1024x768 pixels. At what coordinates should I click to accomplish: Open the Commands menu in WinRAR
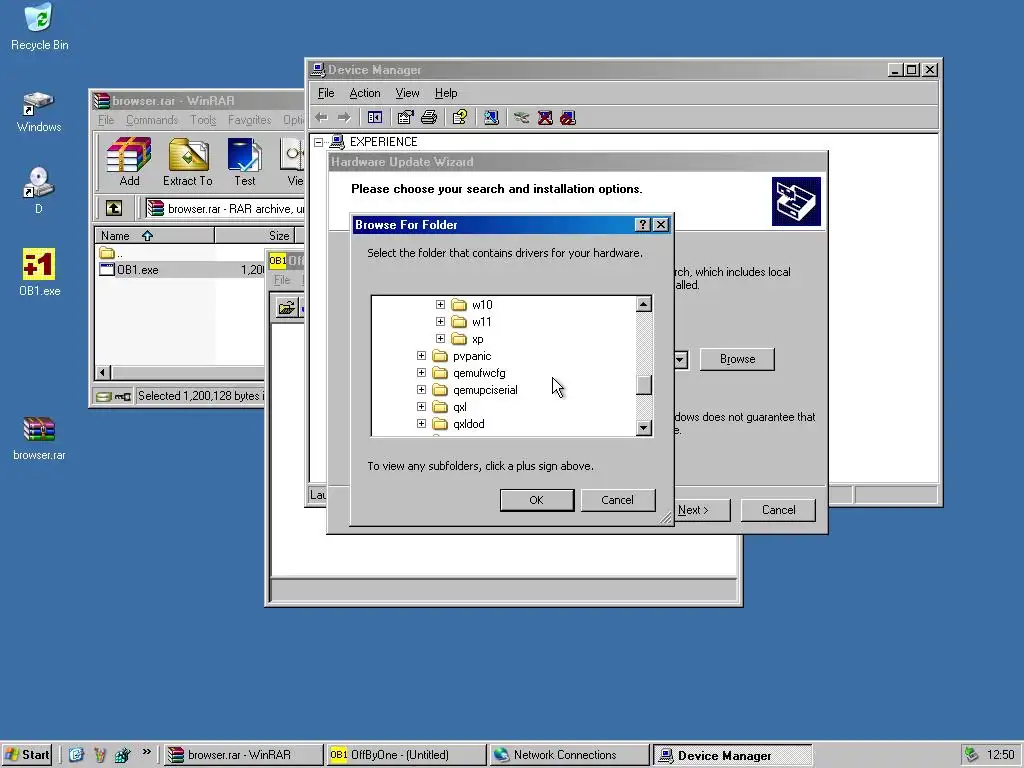pos(152,120)
